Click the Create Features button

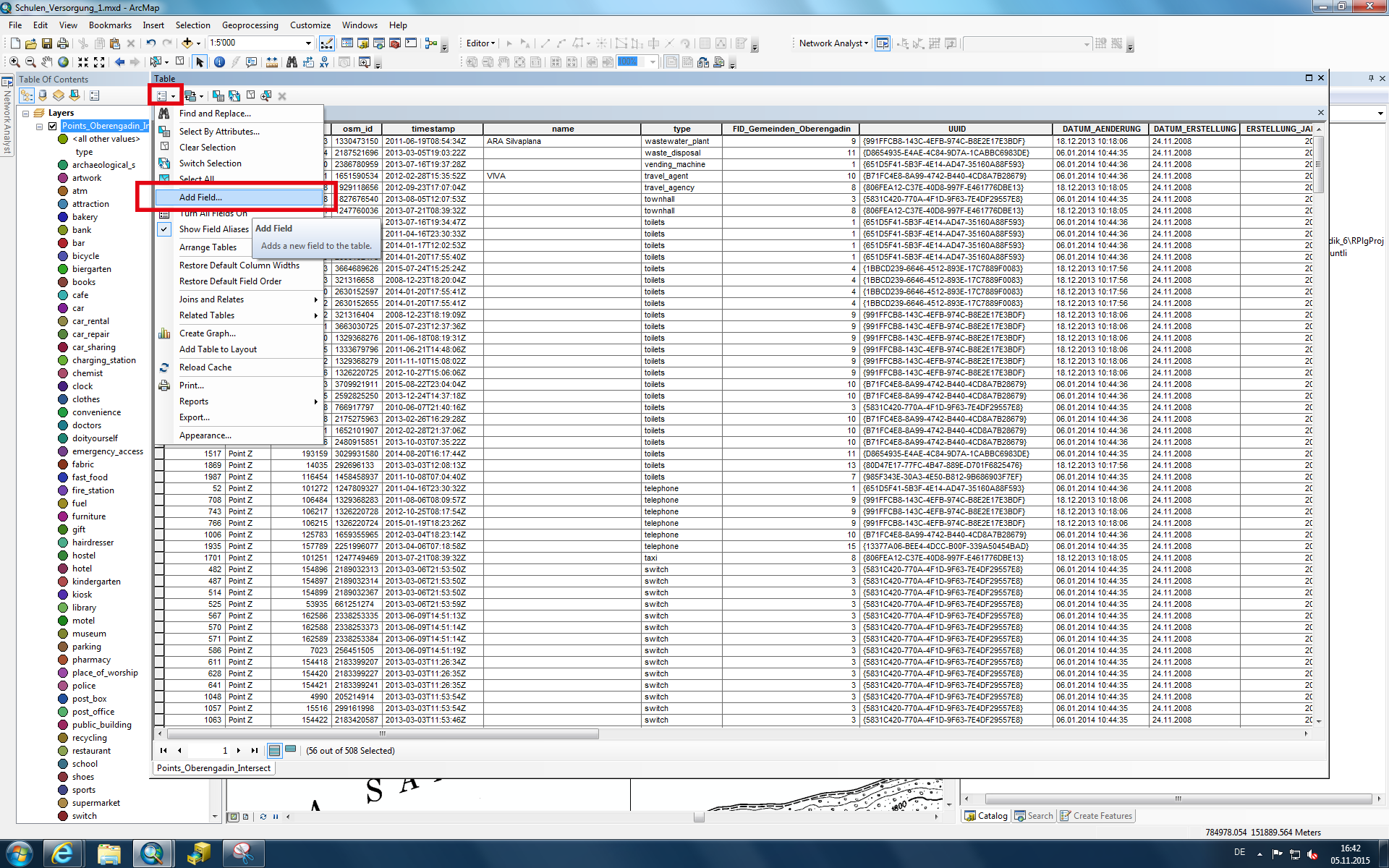click(x=1096, y=816)
